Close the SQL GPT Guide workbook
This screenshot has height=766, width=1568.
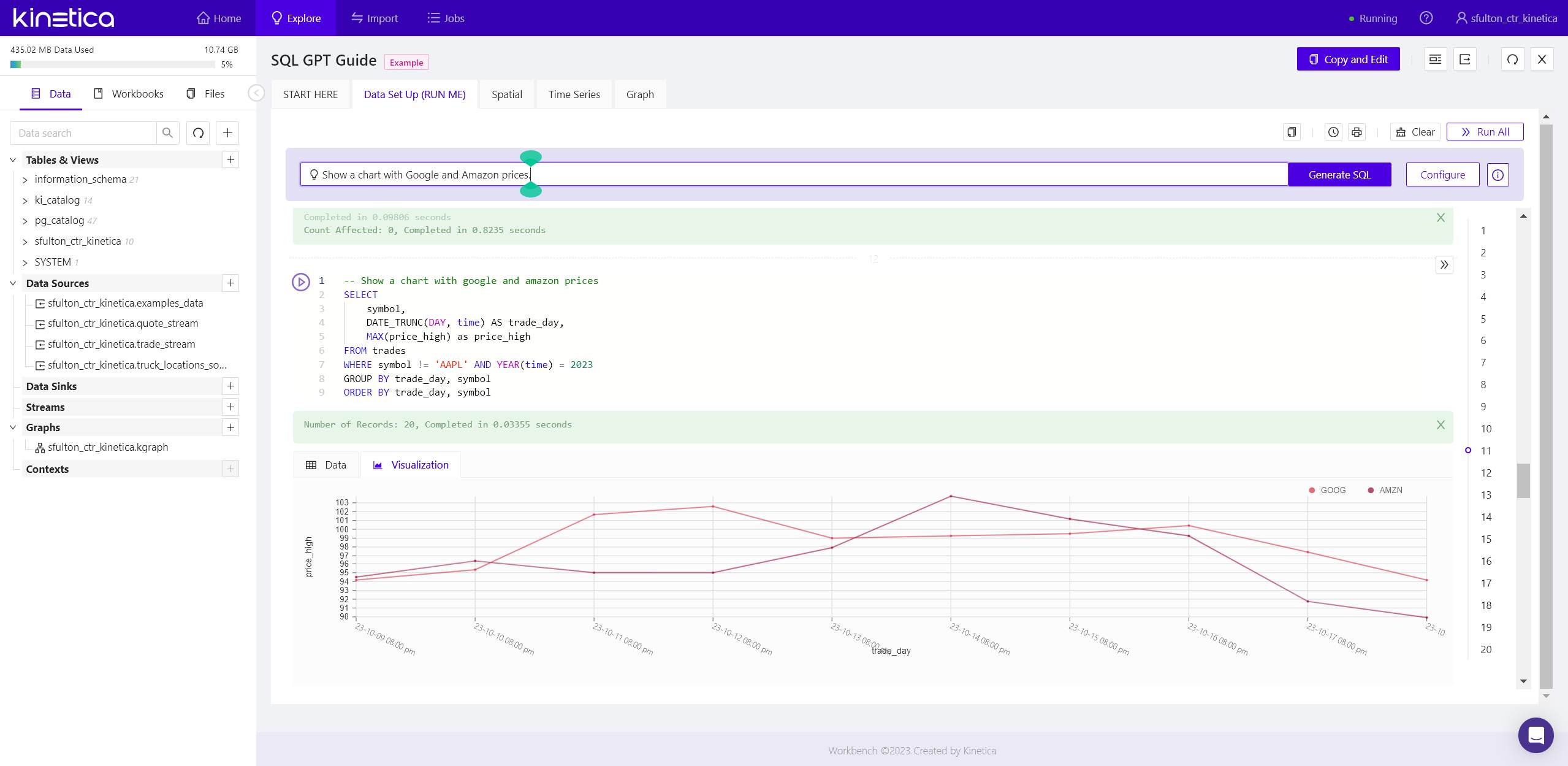(x=1542, y=59)
